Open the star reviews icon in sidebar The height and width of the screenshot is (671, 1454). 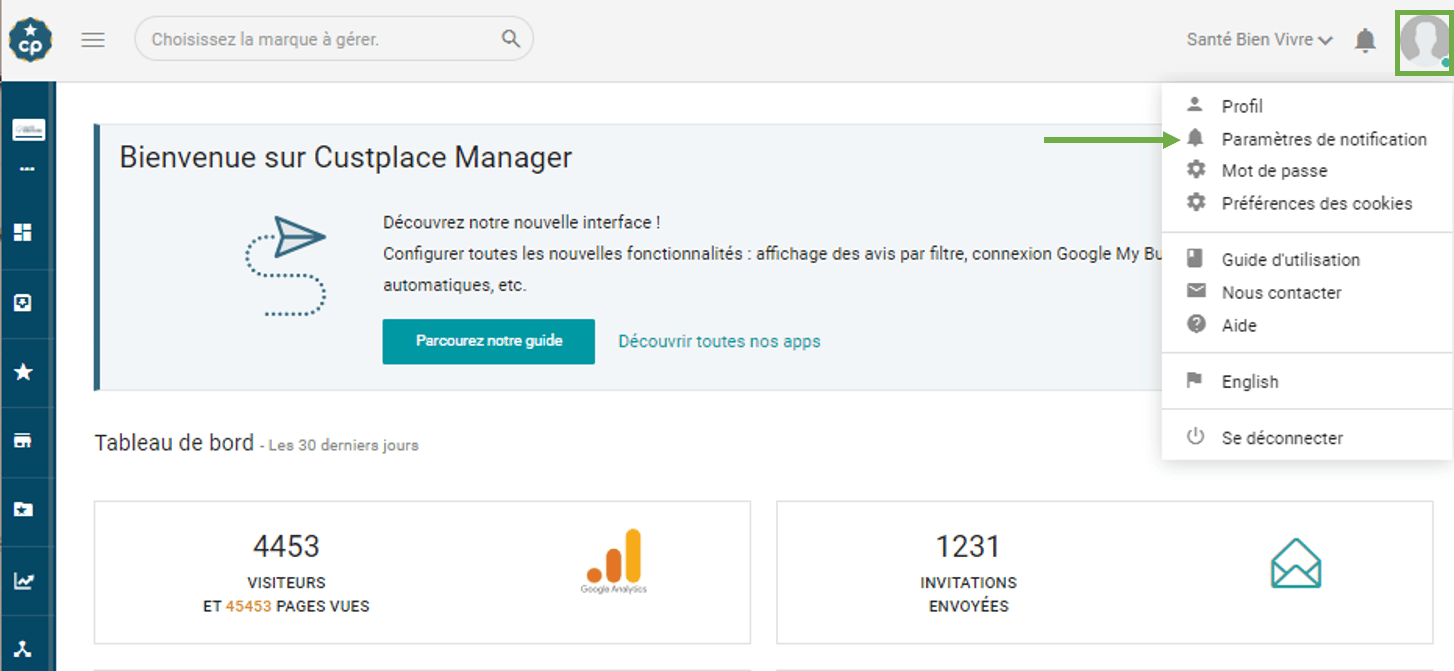click(x=23, y=372)
